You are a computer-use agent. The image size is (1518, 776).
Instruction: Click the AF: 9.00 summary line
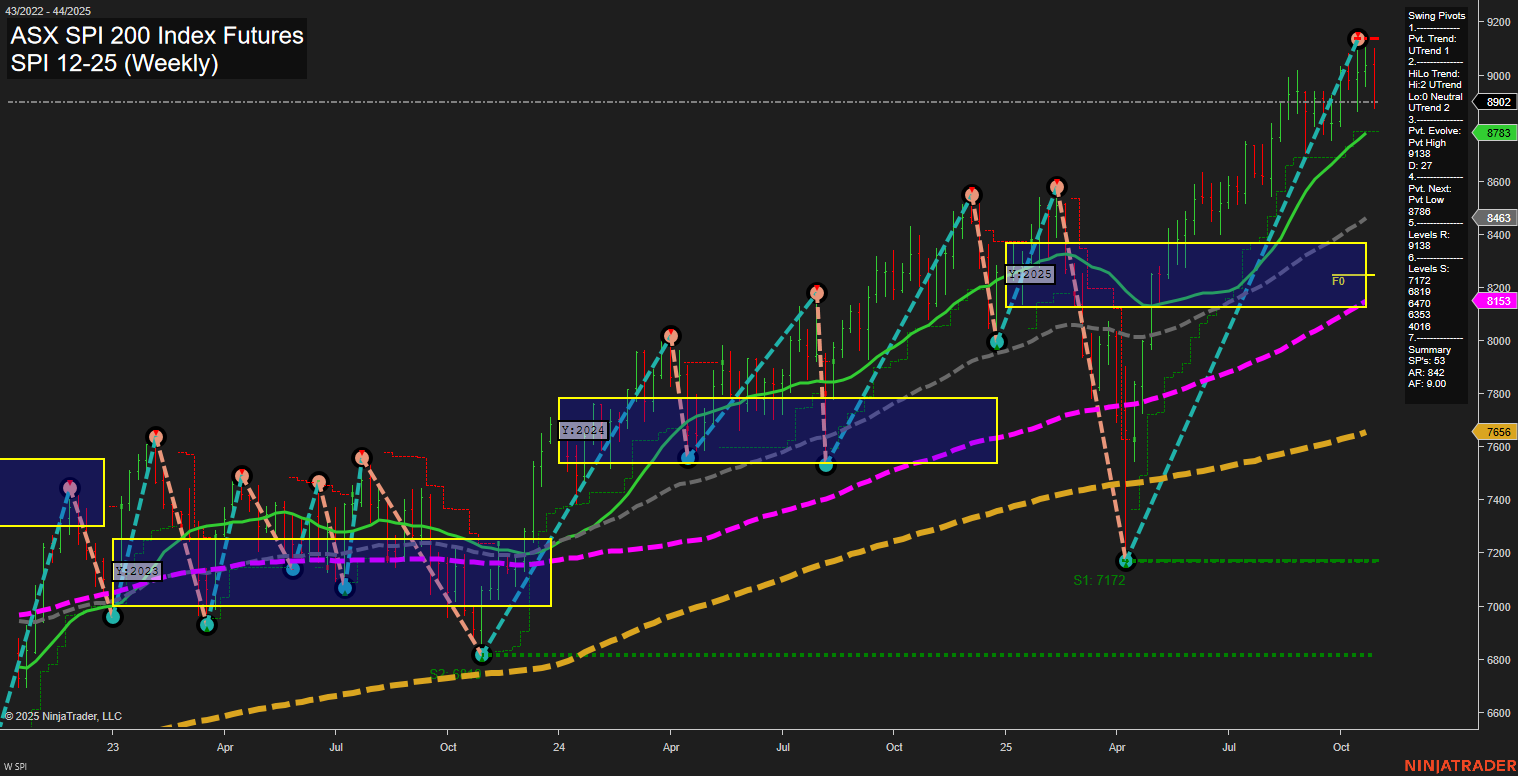coord(1428,383)
